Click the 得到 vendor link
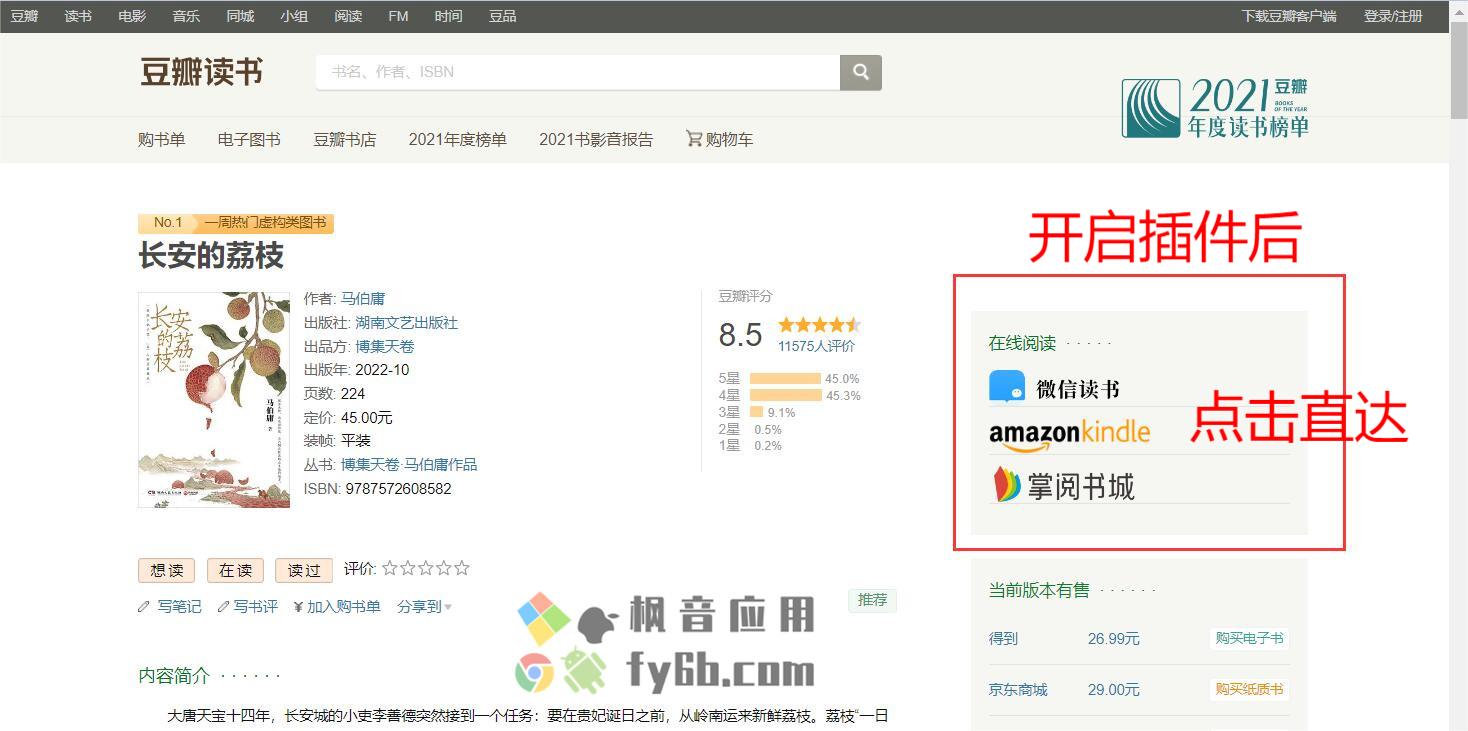 [1003, 638]
